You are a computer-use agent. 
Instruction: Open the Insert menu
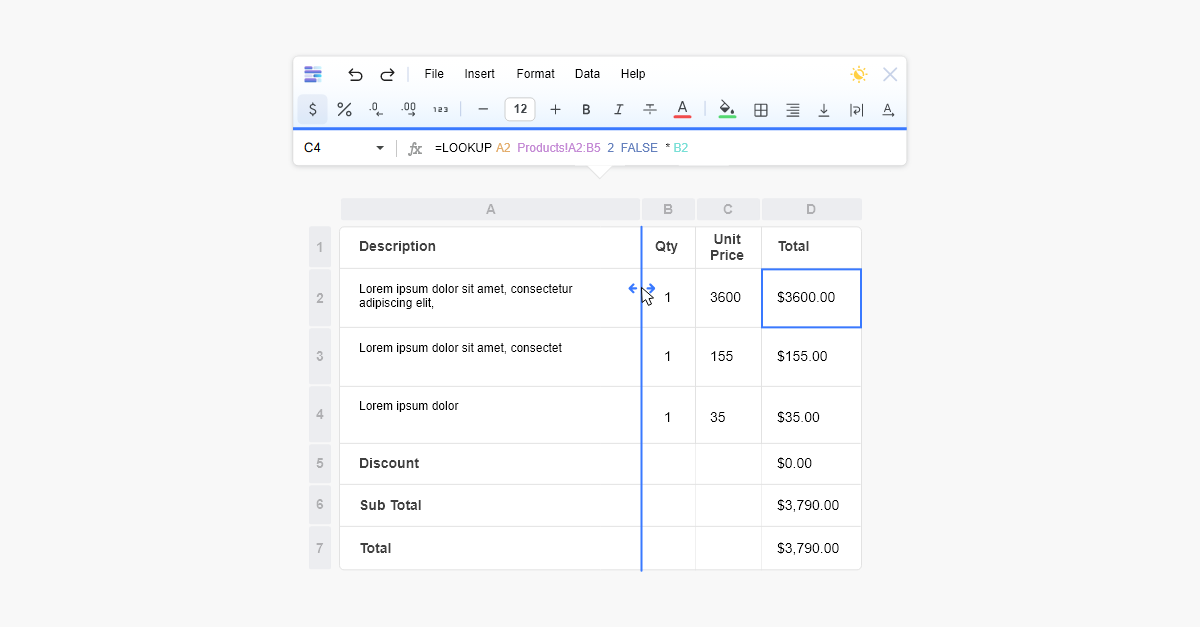coord(480,74)
